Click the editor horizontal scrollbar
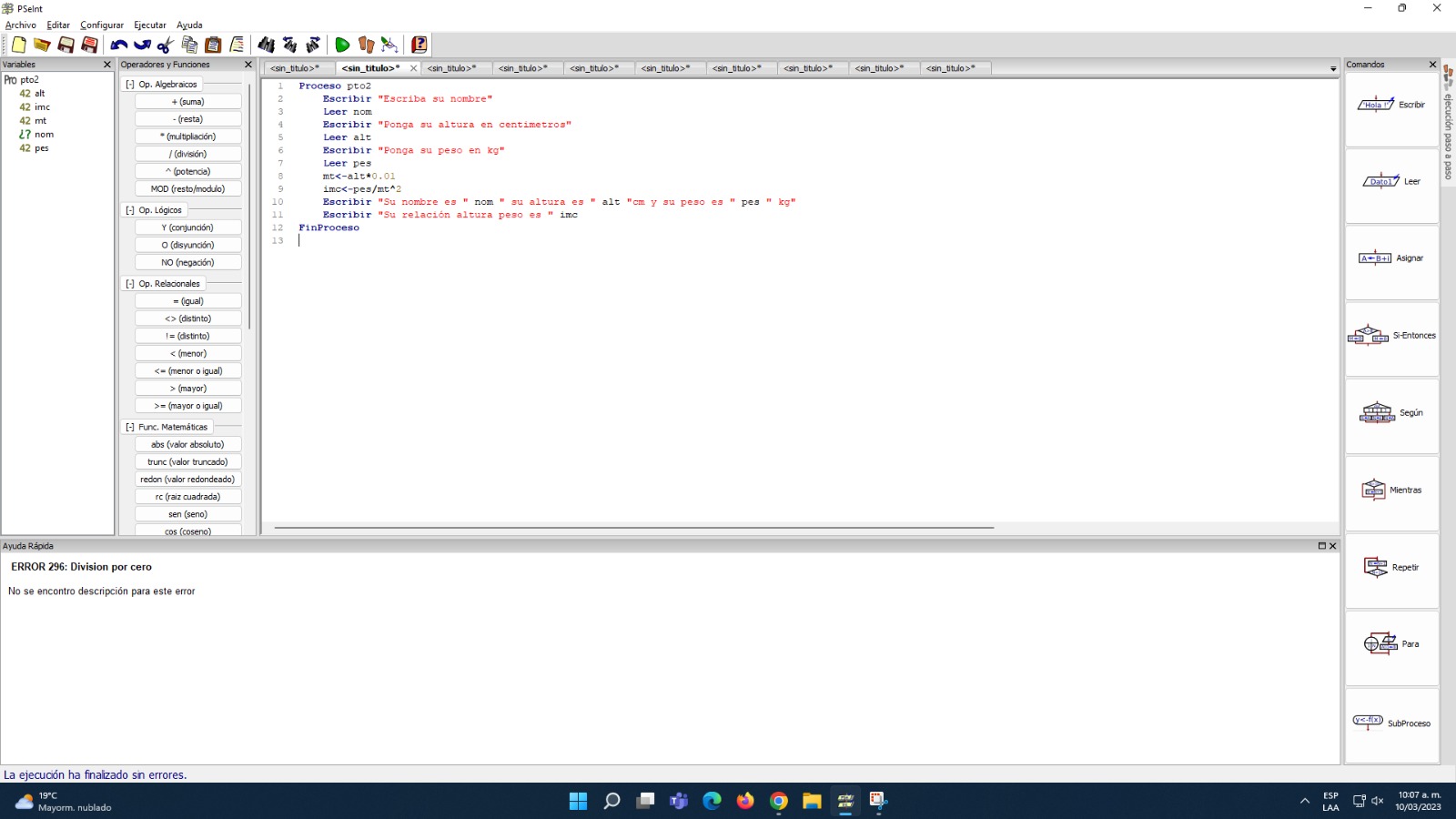Image resolution: width=1456 pixels, height=819 pixels. 634,528
